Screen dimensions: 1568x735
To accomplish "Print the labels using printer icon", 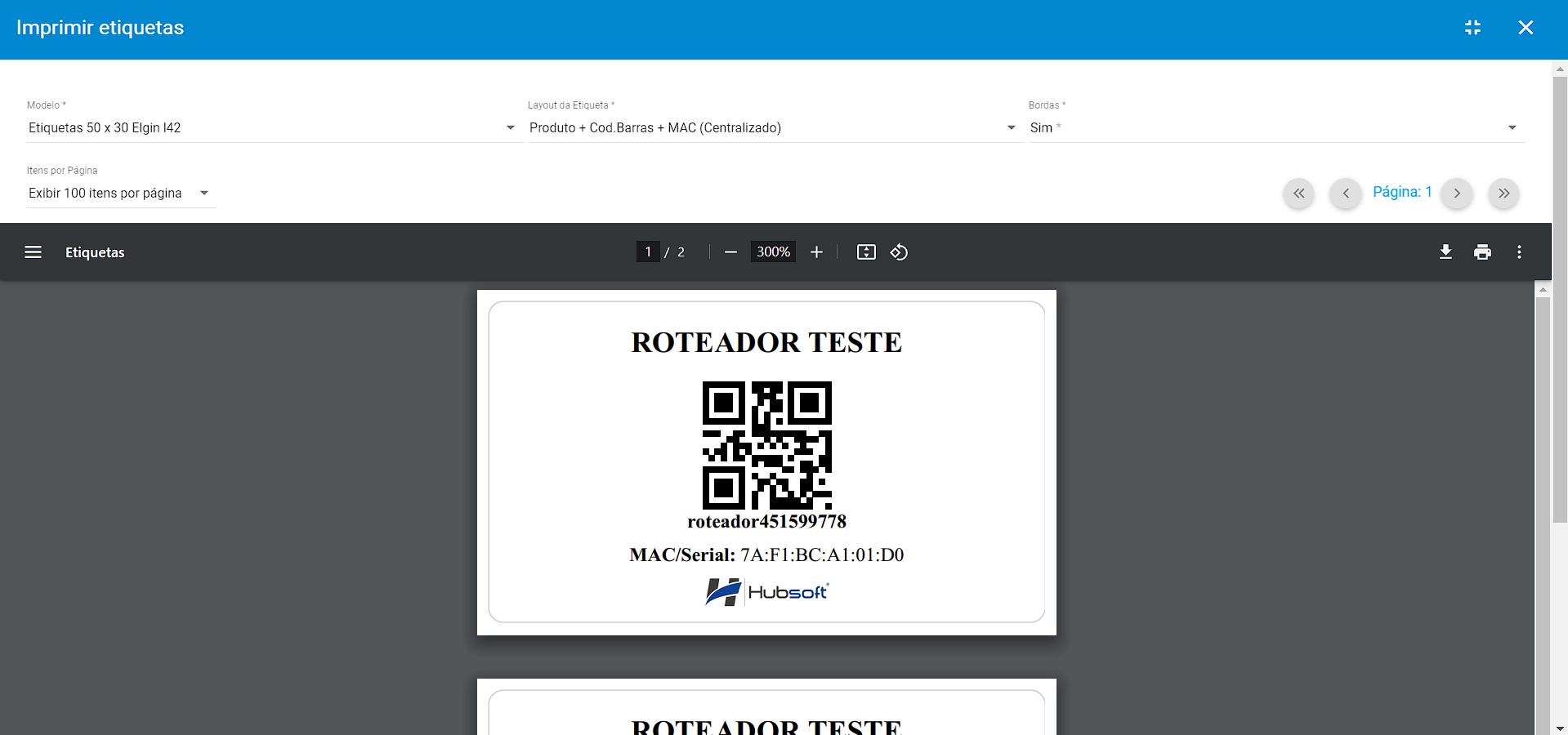I will coord(1482,252).
